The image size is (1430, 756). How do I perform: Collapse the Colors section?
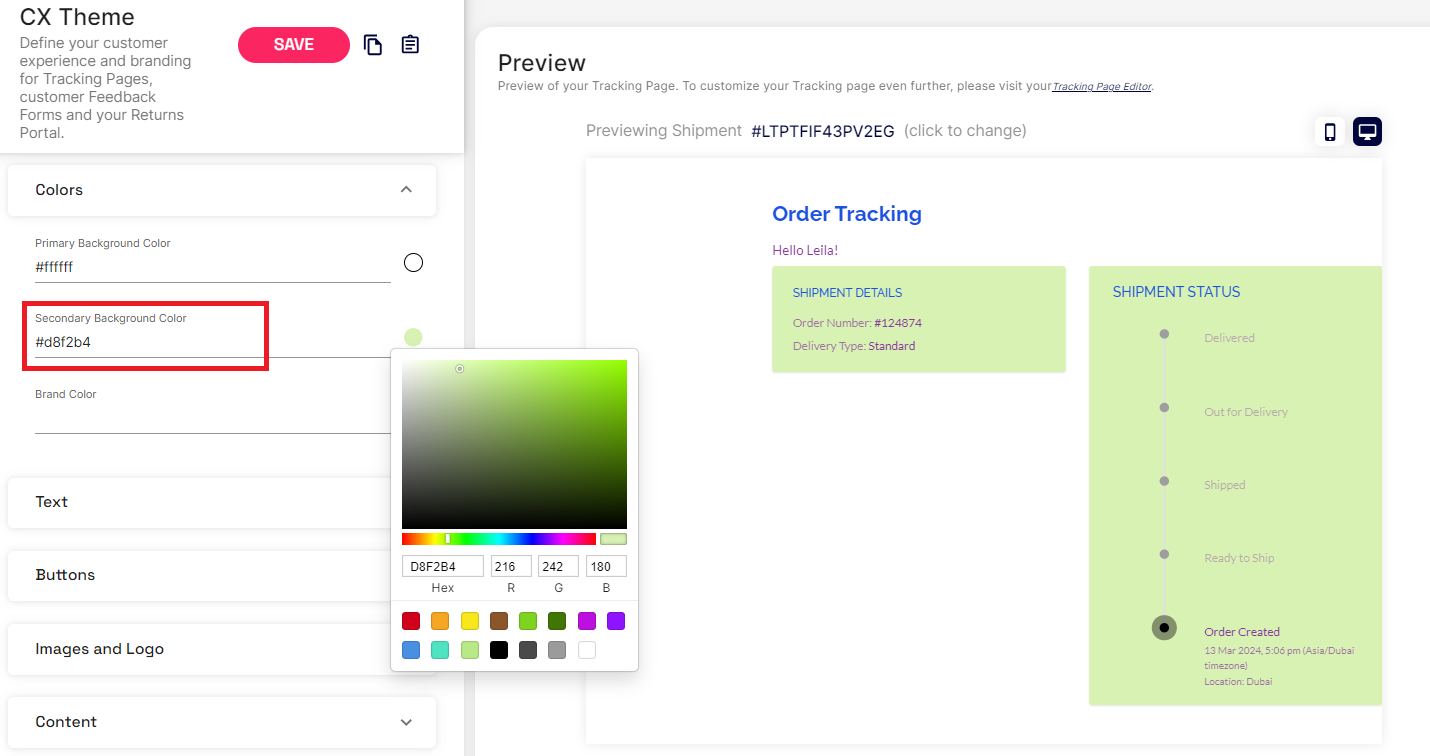pyautogui.click(x=406, y=190)
